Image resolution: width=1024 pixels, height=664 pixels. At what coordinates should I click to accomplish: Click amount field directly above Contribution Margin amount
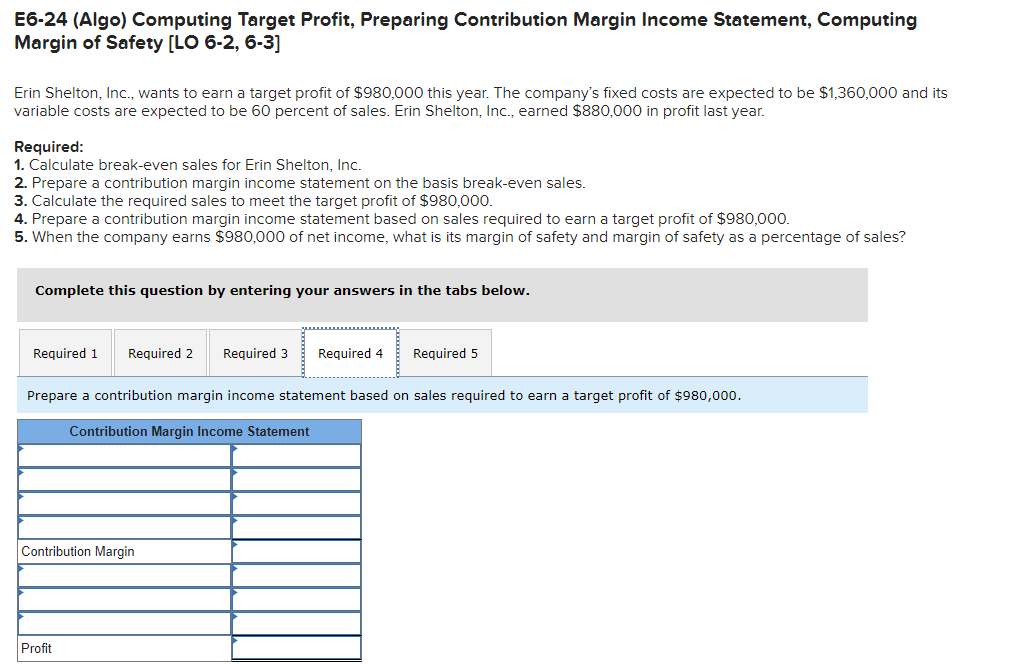pos(296,528)
